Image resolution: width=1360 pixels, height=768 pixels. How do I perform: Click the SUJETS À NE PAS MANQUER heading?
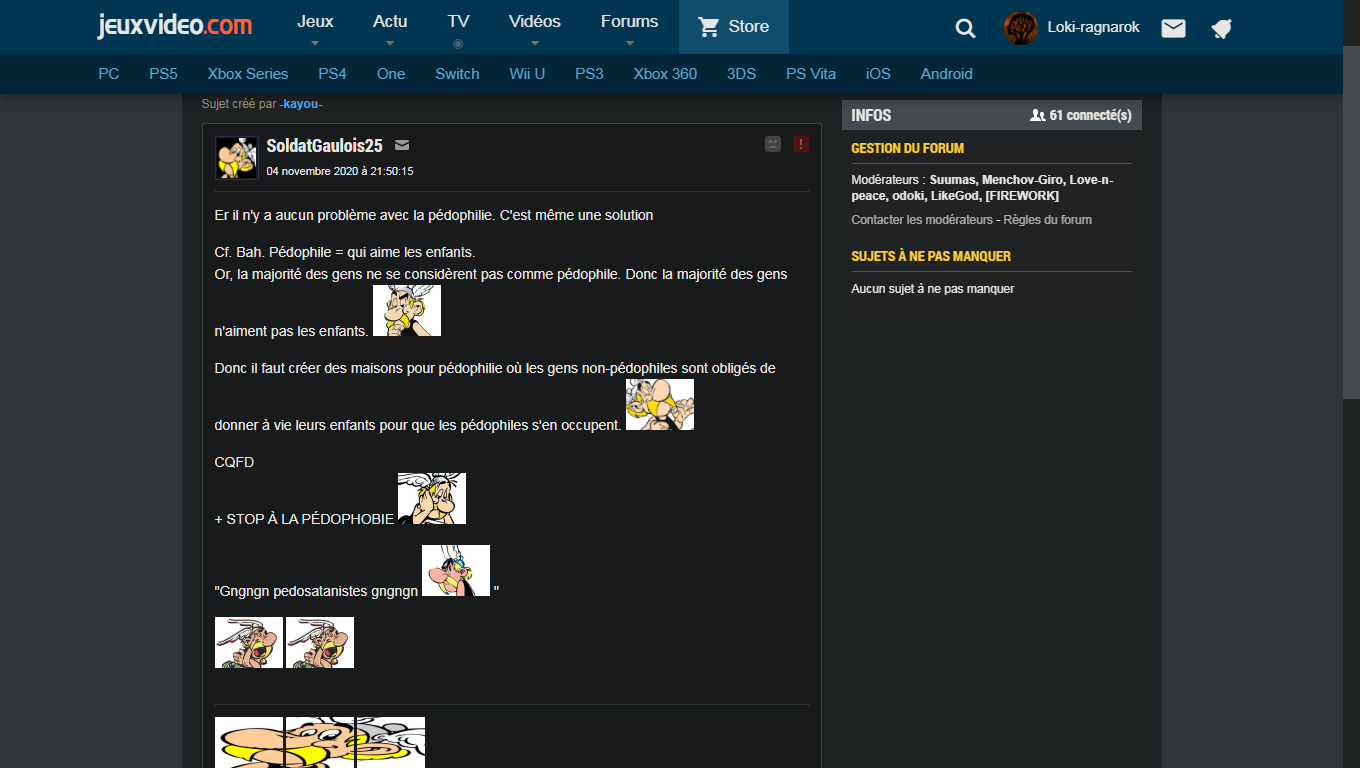click(931, 256)
